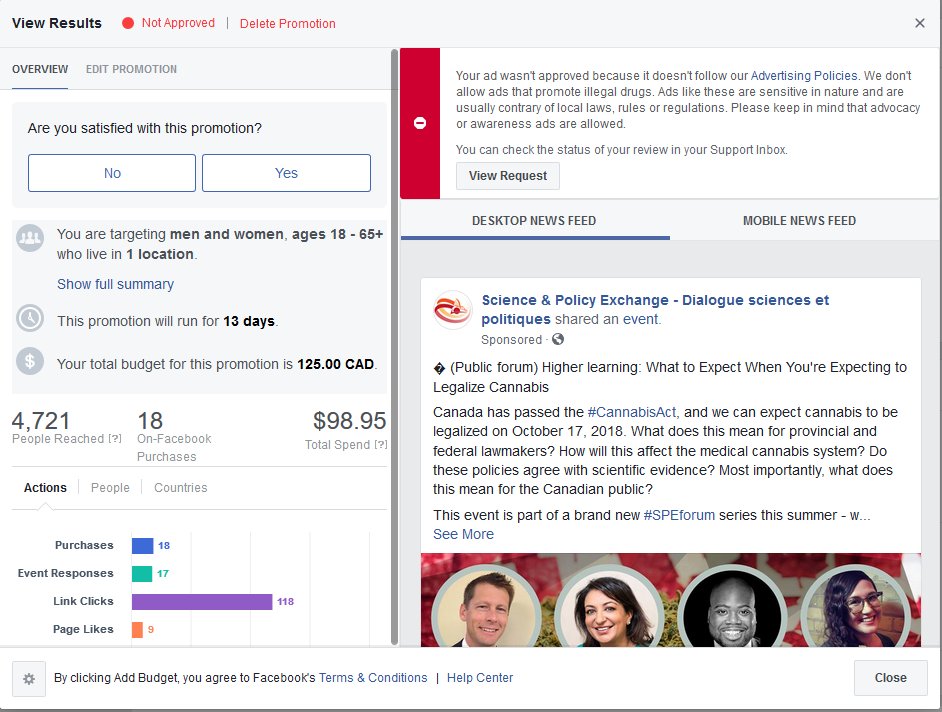Click the left panel vertical scrollbar

[394, 347]
